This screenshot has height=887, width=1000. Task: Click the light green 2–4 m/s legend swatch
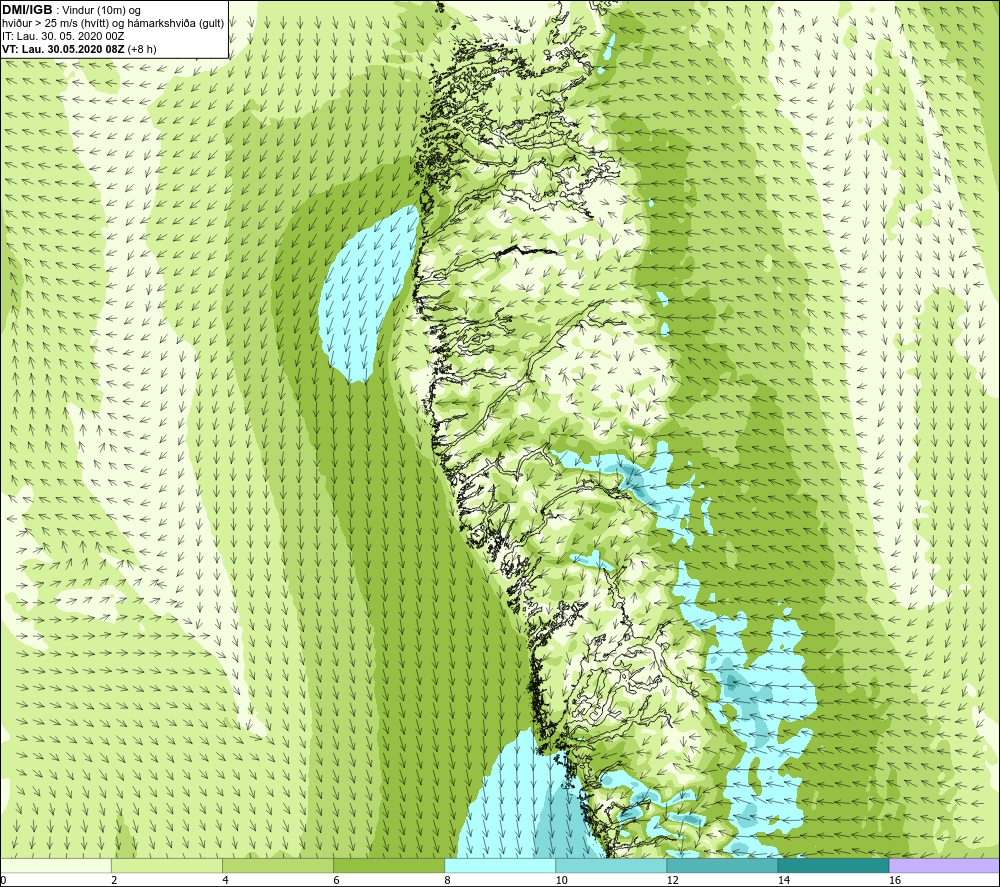[x=167, y=865]
